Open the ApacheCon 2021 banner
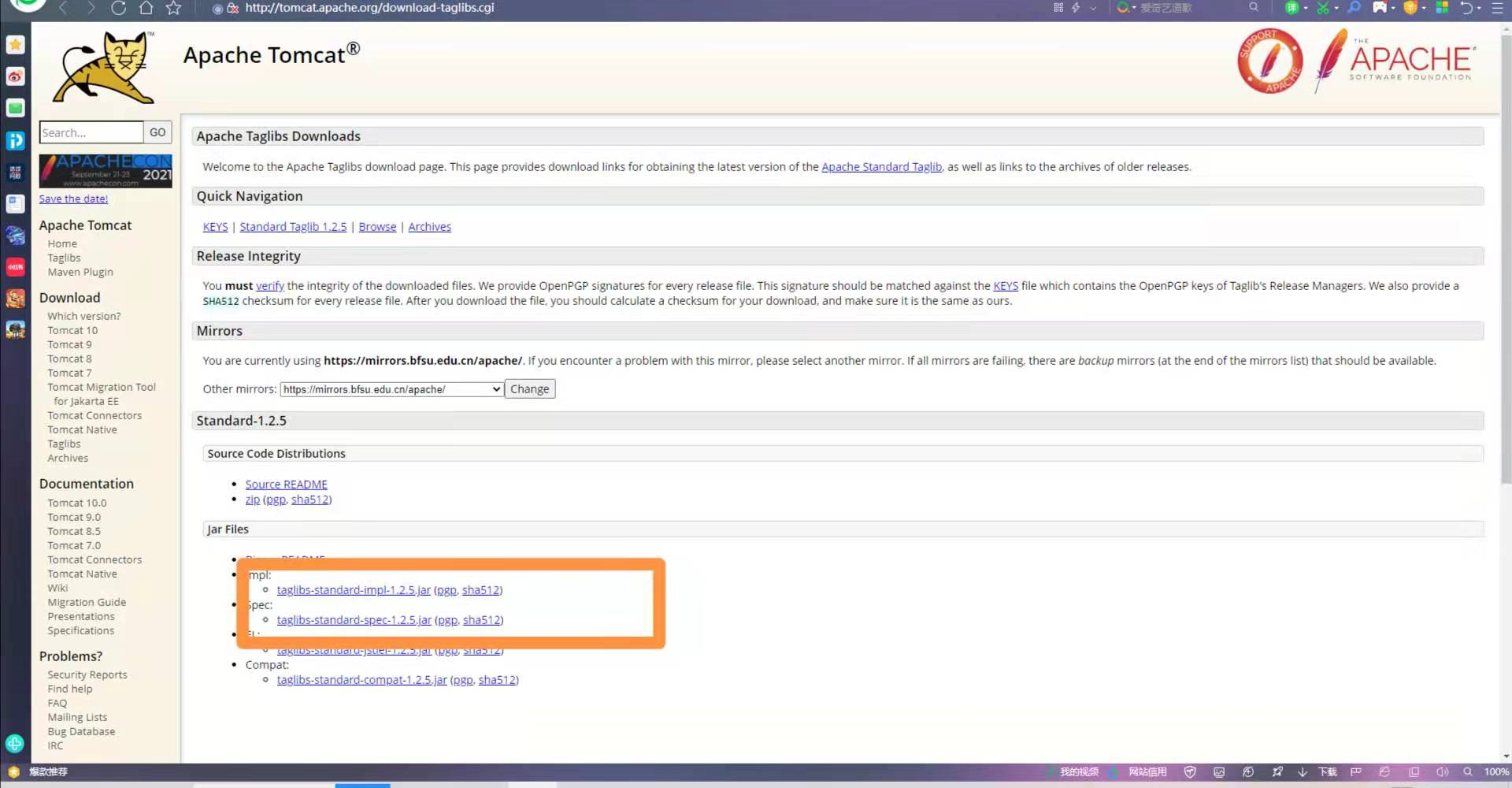Screen dimensions: 1512x788 (106, 170)
